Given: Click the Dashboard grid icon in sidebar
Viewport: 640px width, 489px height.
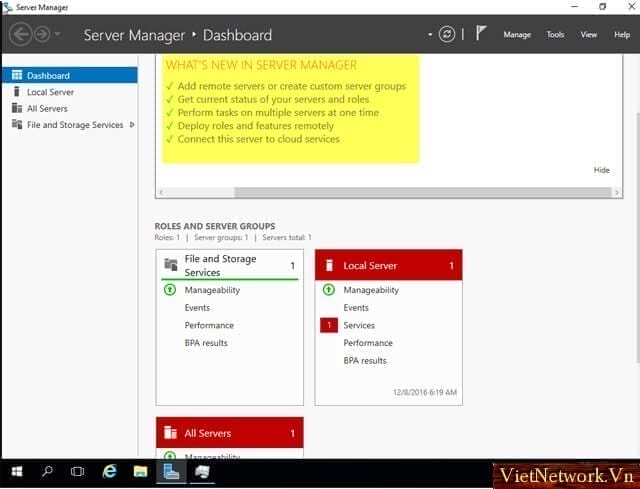Looking at the screenshot, I should 17,75.
